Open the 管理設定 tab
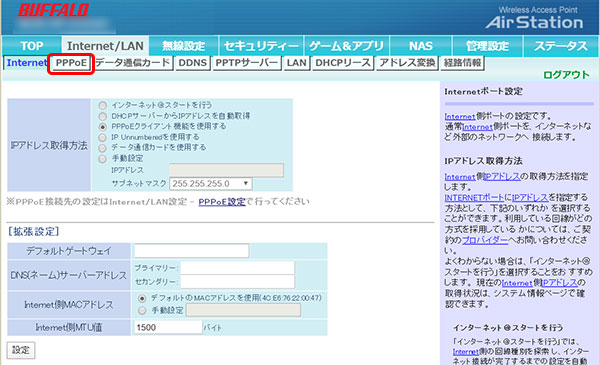This screenshot has width=600, height=365. tap(487, 46)
